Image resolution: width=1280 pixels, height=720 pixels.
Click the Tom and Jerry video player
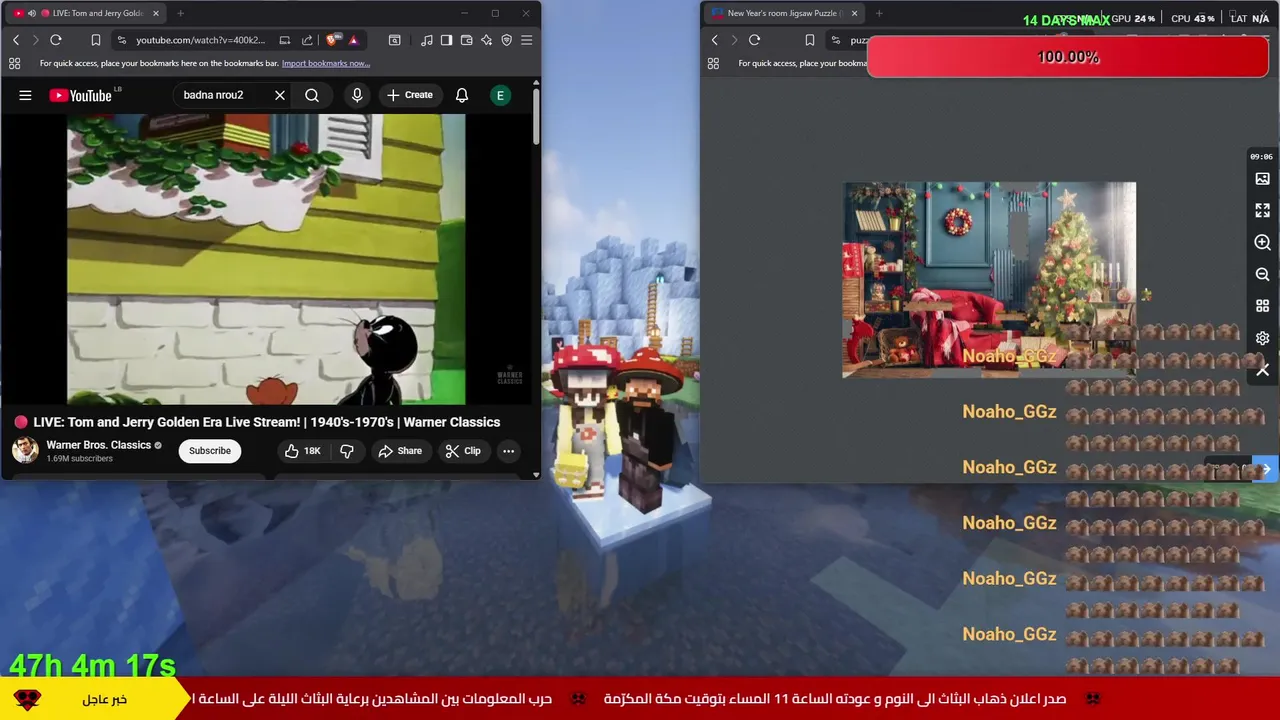pyautogui.click(x=266, y=259)
